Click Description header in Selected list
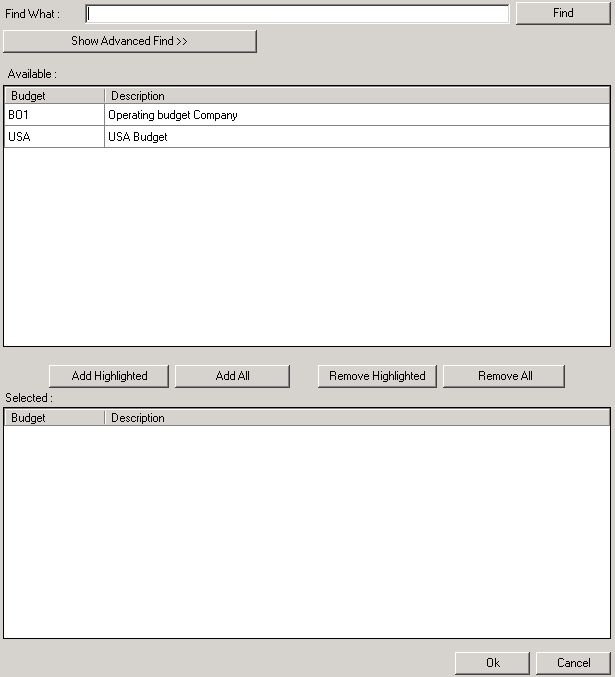The height and width of the screenshot is (677, 615). click(356, 418)
